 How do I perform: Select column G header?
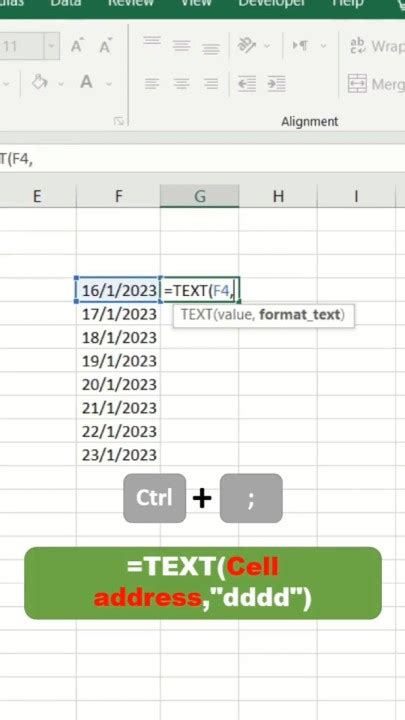coord(199,197)
